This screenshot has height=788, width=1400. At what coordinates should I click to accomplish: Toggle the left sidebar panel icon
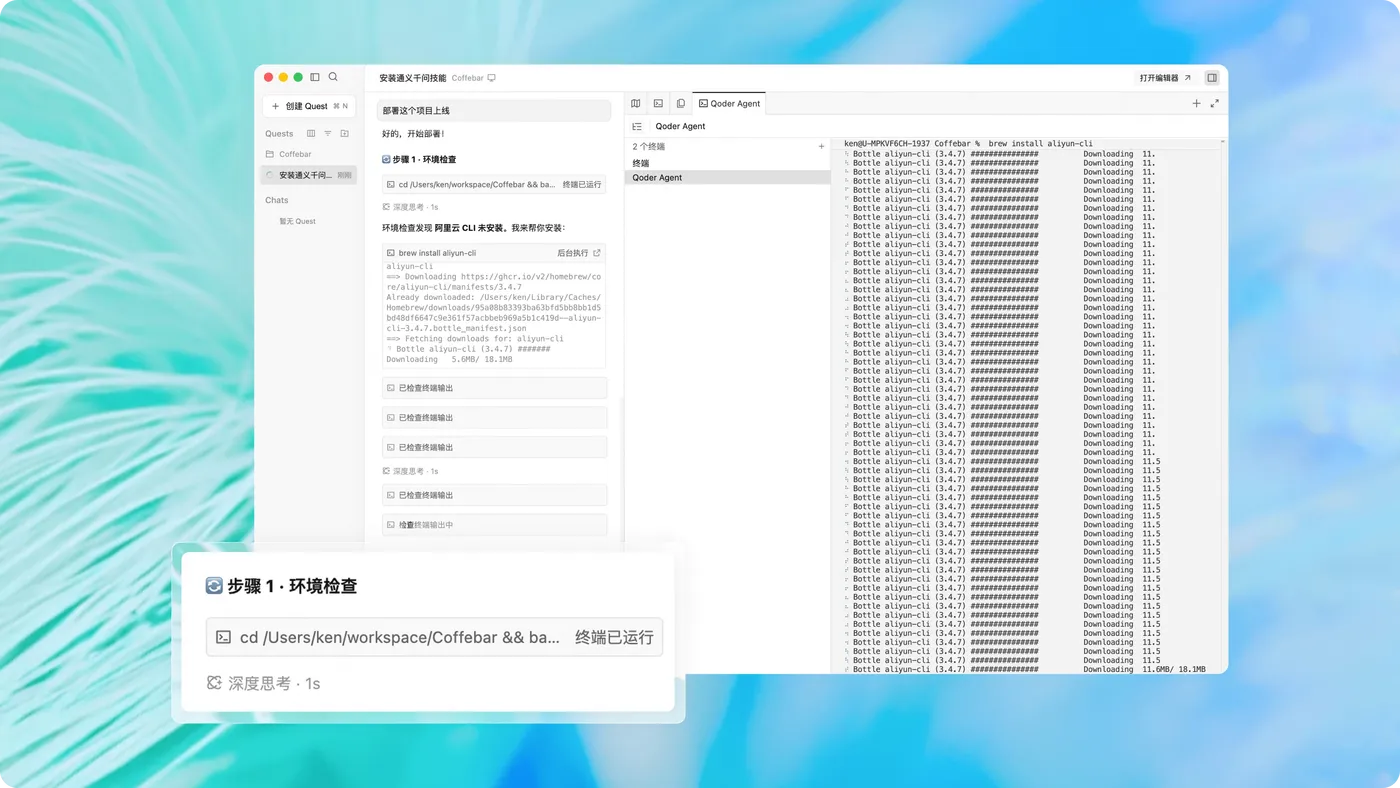point(315,77)
